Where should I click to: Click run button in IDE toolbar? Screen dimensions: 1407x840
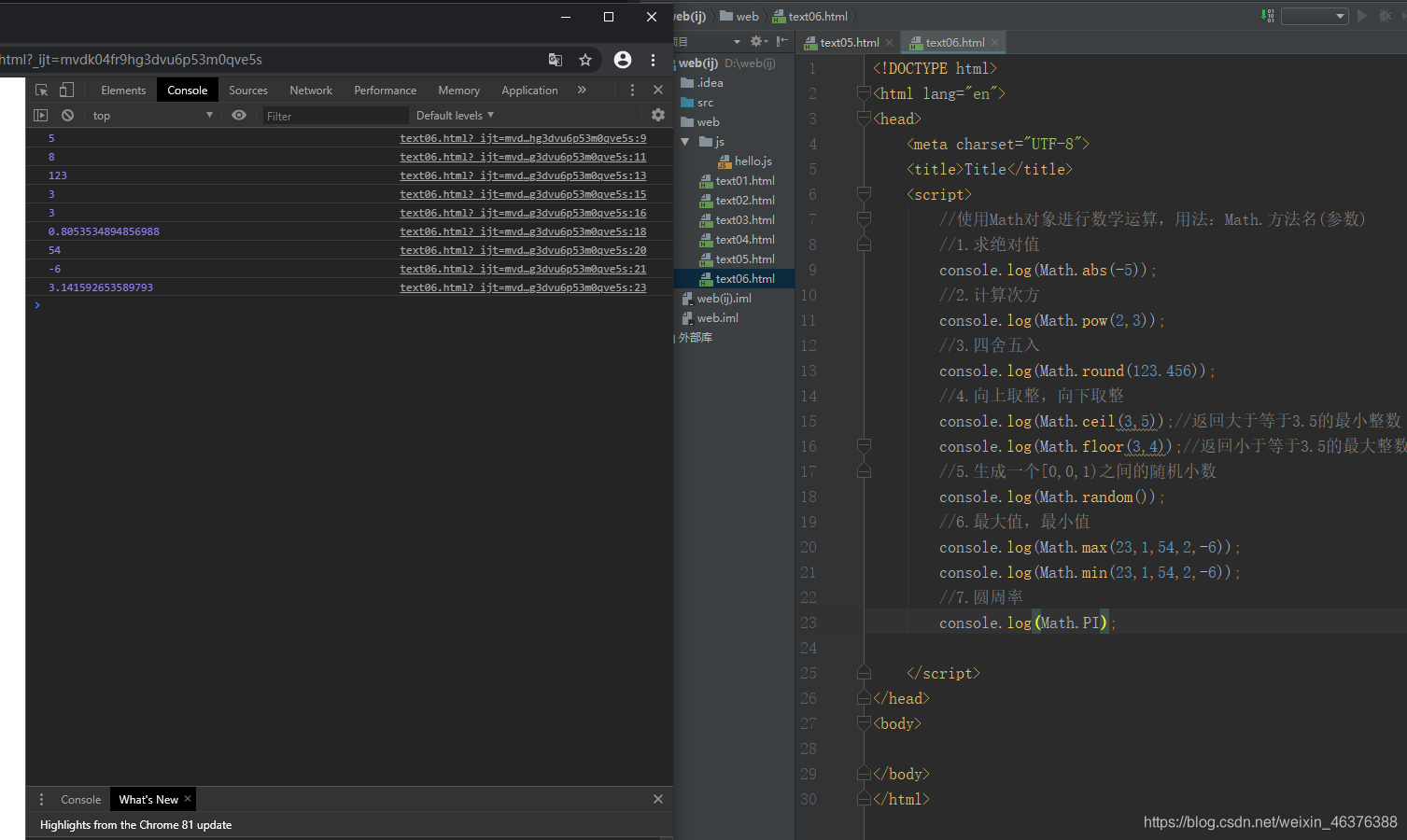1362,16
